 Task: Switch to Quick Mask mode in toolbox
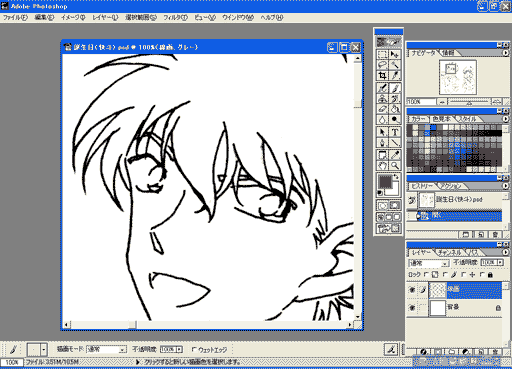395,206
